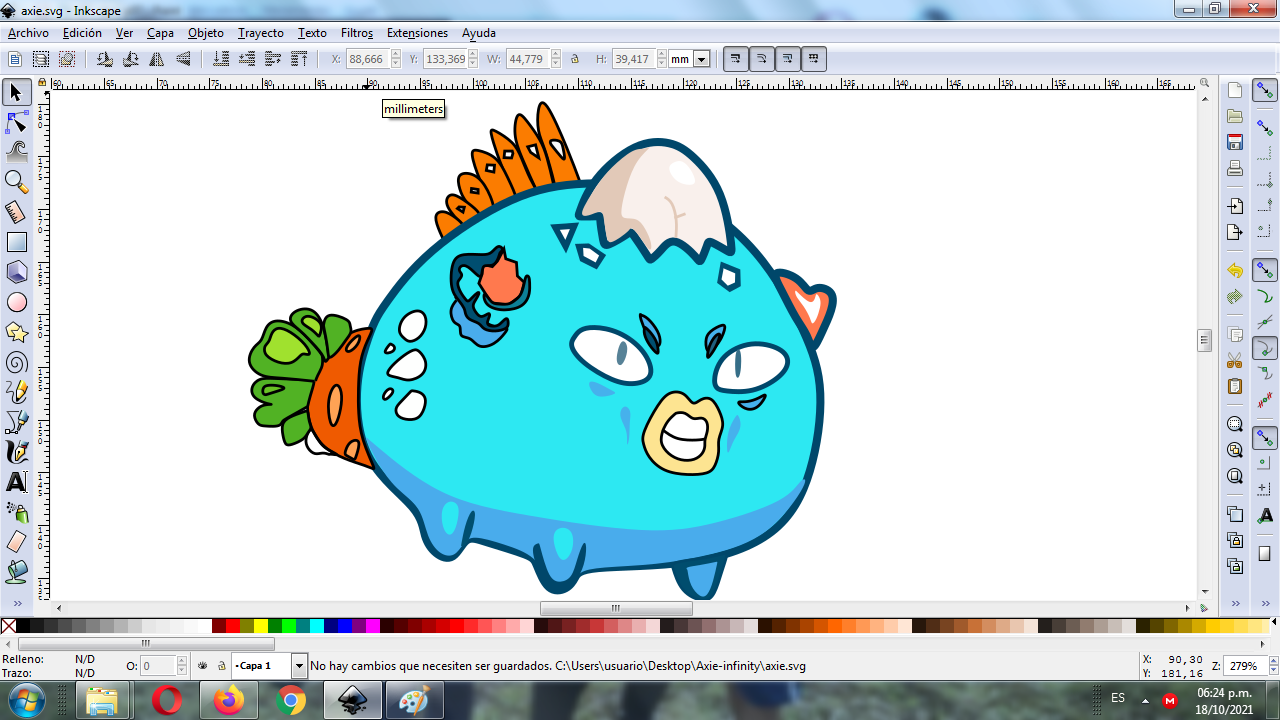
Task: Select the Spray tool
Action: click(16, 512)
